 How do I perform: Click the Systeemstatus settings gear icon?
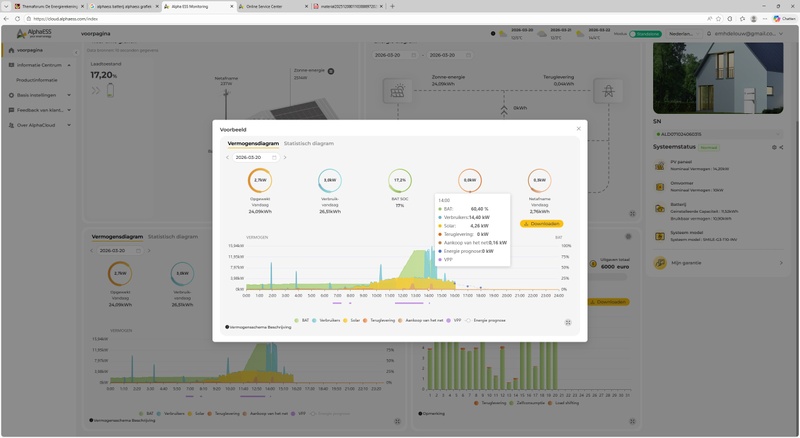[x=774, y=148]
